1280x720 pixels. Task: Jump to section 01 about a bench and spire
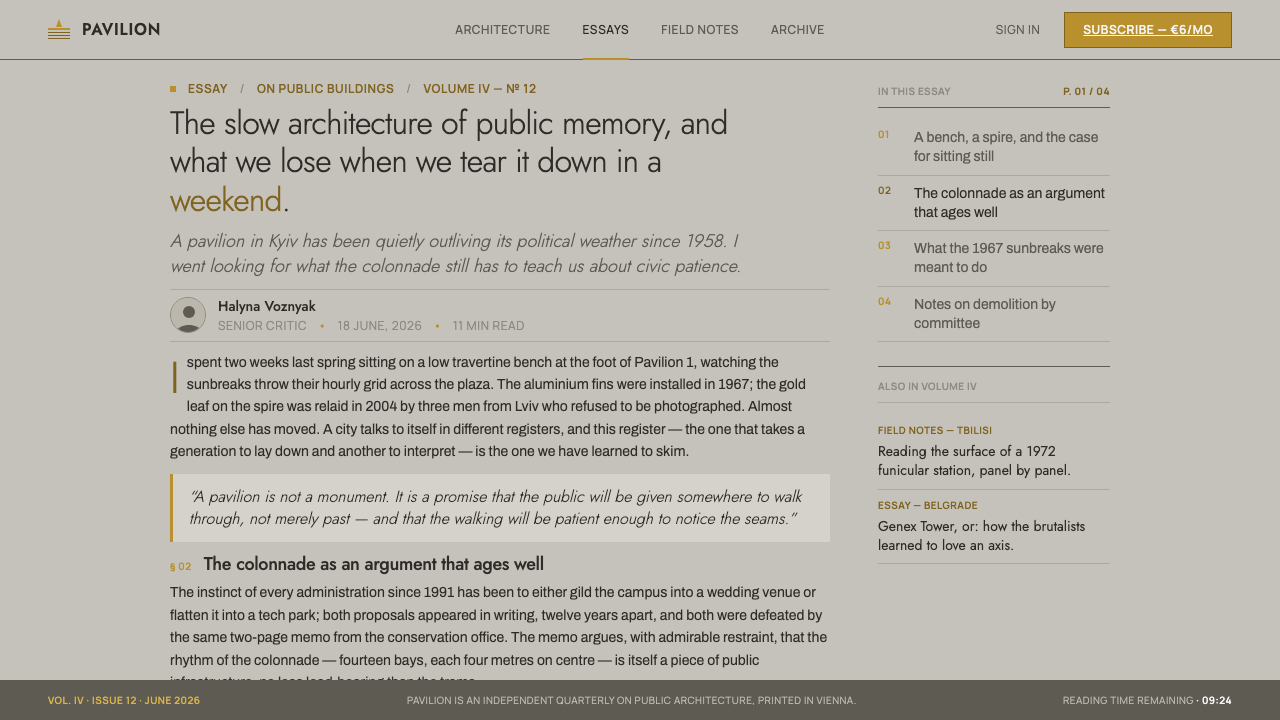click(994, 147)
